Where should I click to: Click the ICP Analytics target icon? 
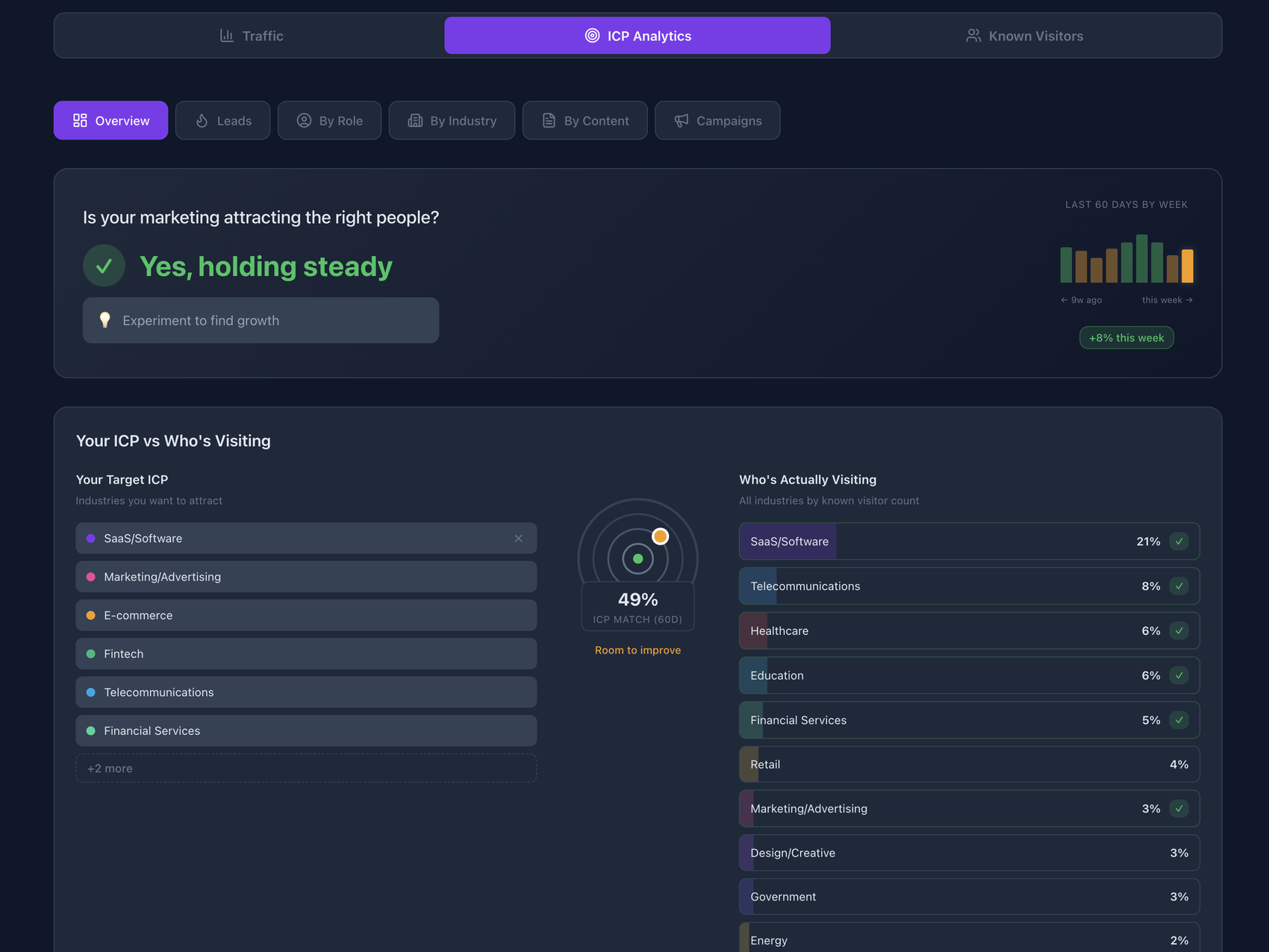click(x=592, y=36)
